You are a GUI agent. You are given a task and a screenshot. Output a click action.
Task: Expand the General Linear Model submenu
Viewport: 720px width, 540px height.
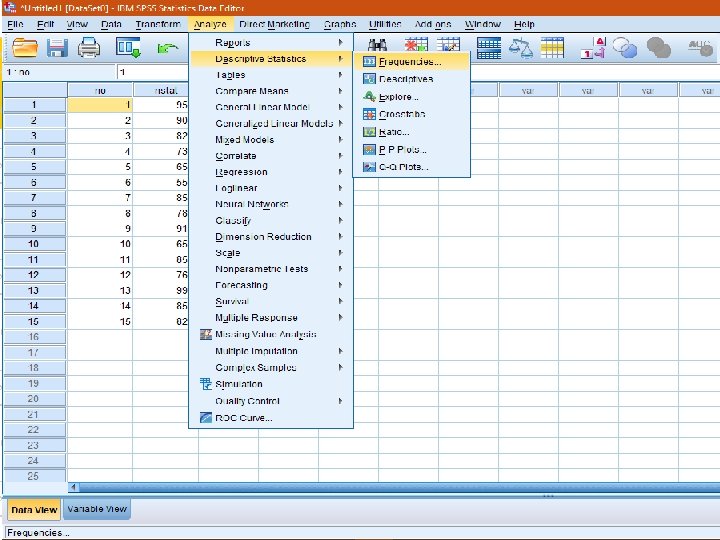[x=271, y=107]
